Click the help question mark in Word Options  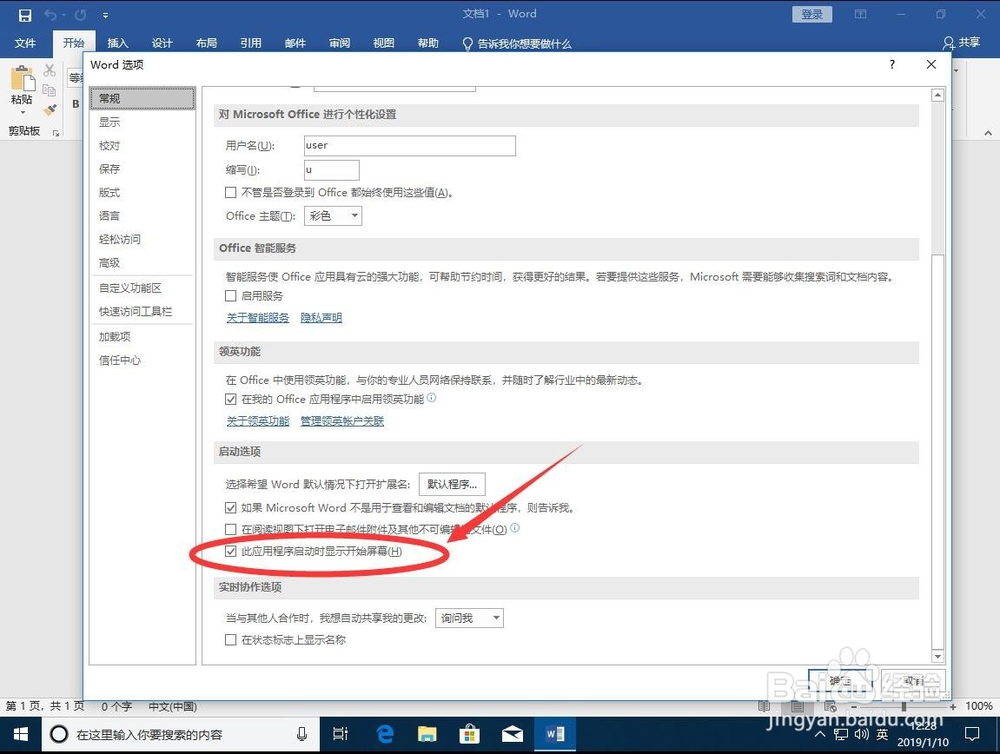[x=892, y=64]
